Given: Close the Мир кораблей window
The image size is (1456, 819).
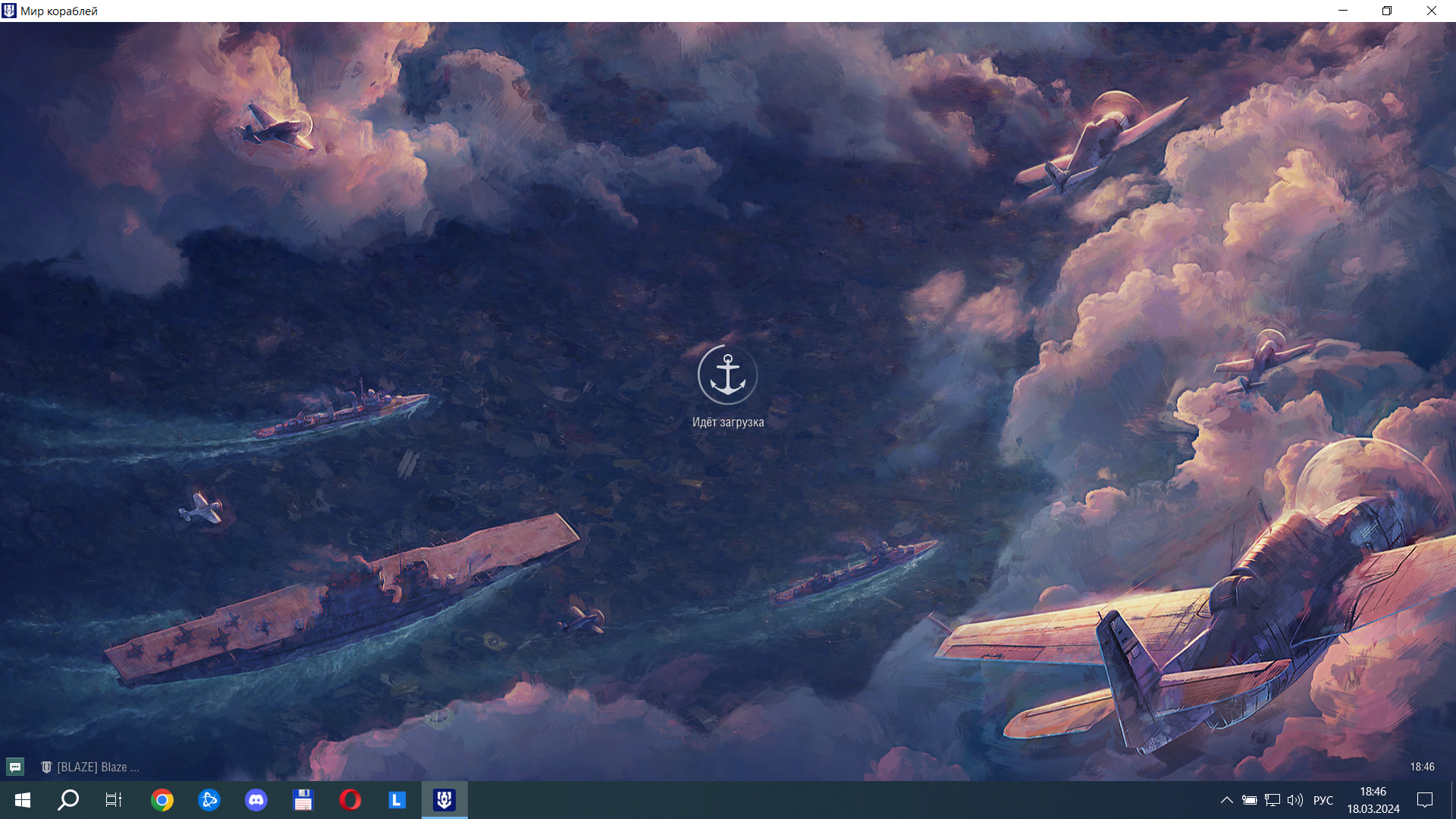Looking at the screenshot, I should pyautogui.click(x=1432, y=11).
